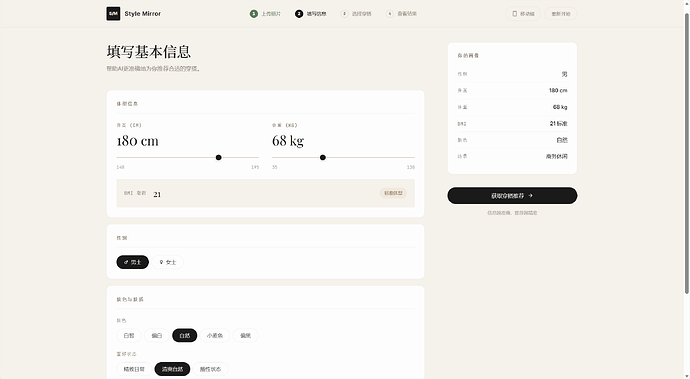Click summary value 21 标准 in side panel
This screenshot has height=379, width=690.
(558, 123)
